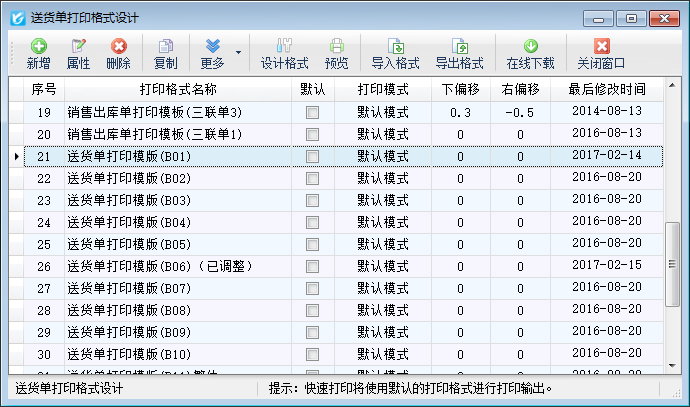This screenshot has width=690, height=407.
Task: Sort by 打印格式名称 column header
Action: click(x=178, y=89)
